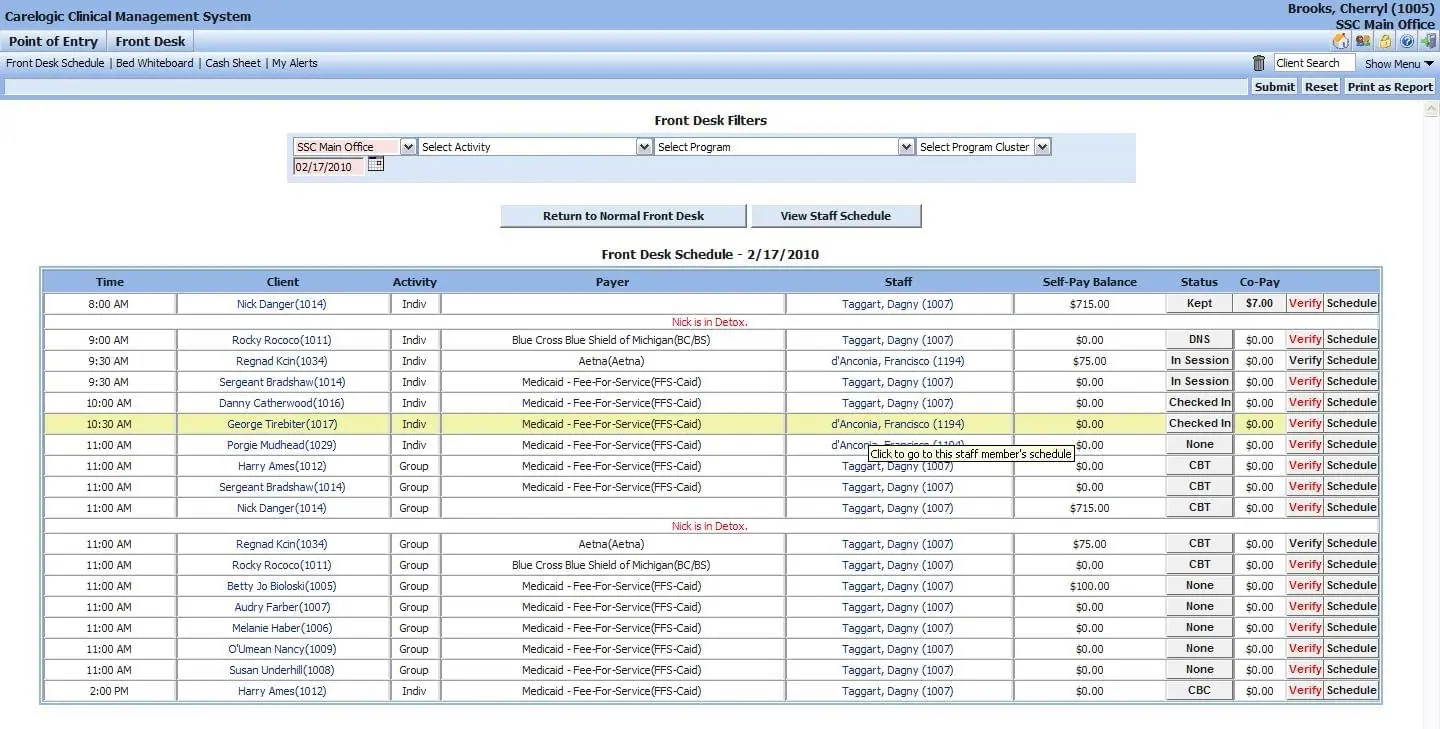The image size is (1440, 729).
Task: Open the Users icon near top right
Action: tap(1362, 41)
